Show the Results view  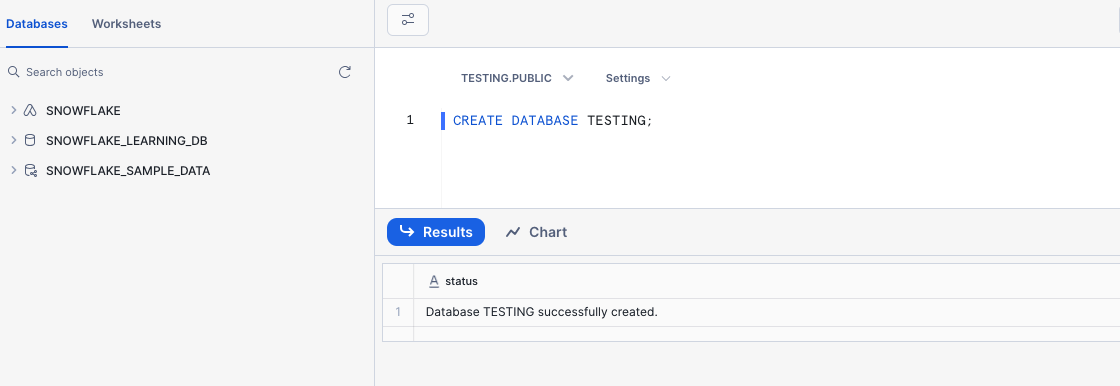tap(436, 232)
